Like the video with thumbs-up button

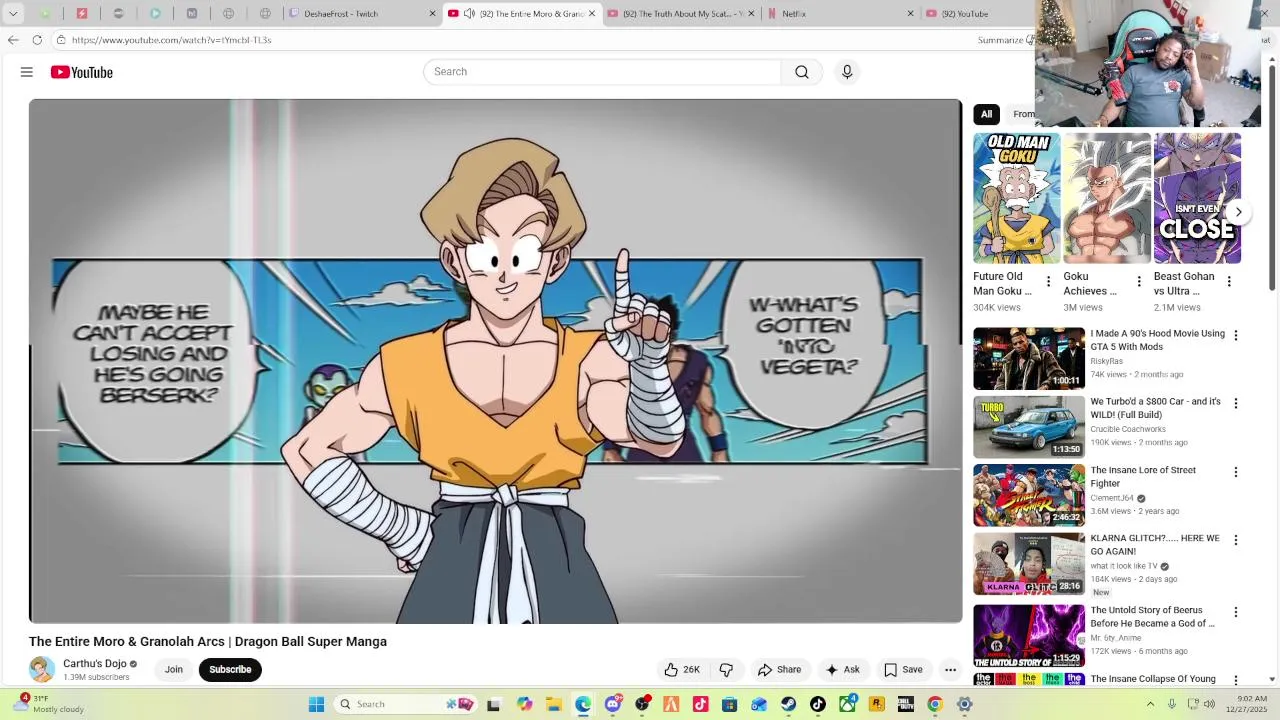pyautogui.click(x=682, y=670)
